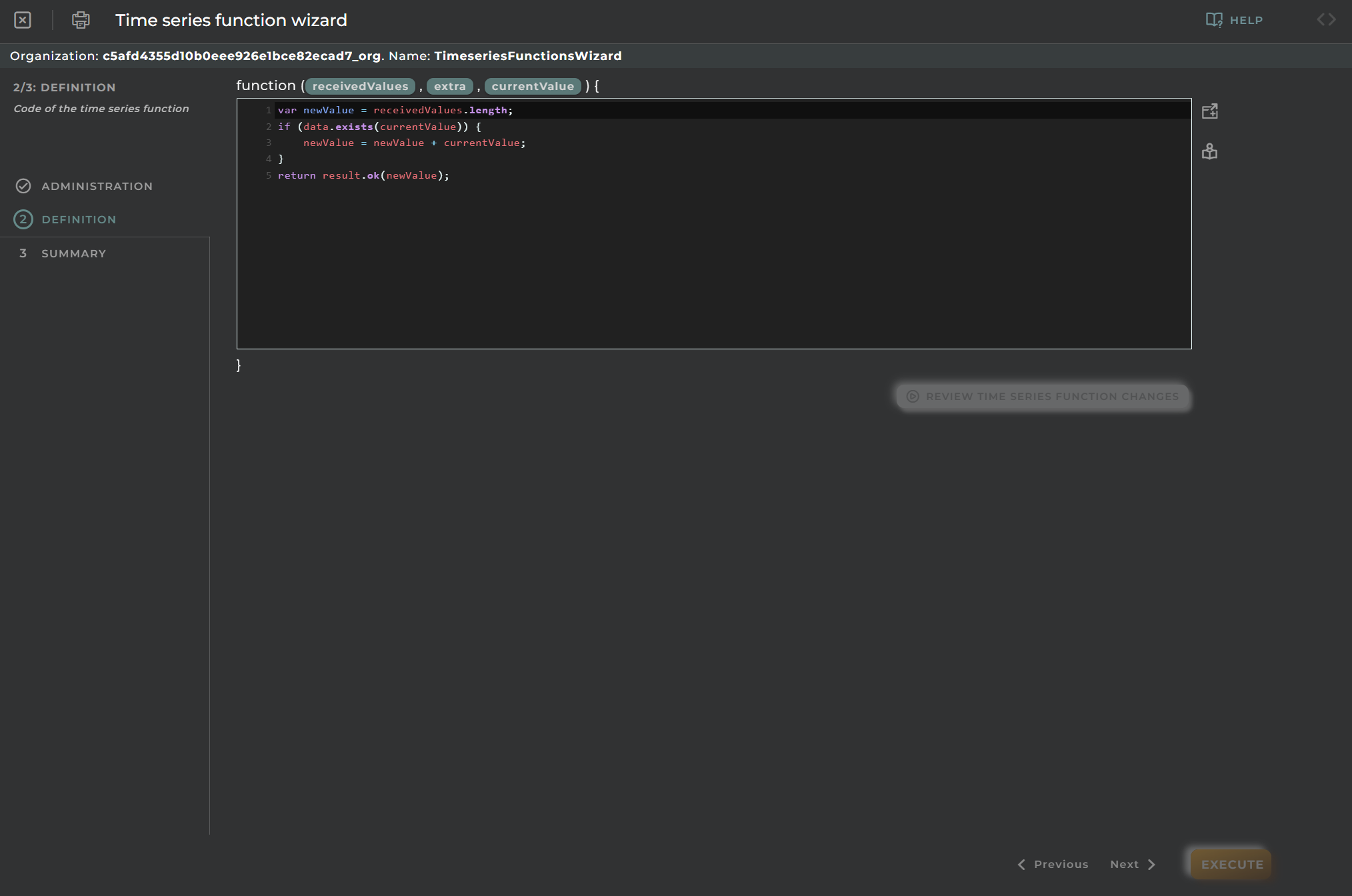Click the return result.ok line in editor
Image resolution: width=1352 pixels, height=896 pixels.
[x=363, y=175]
